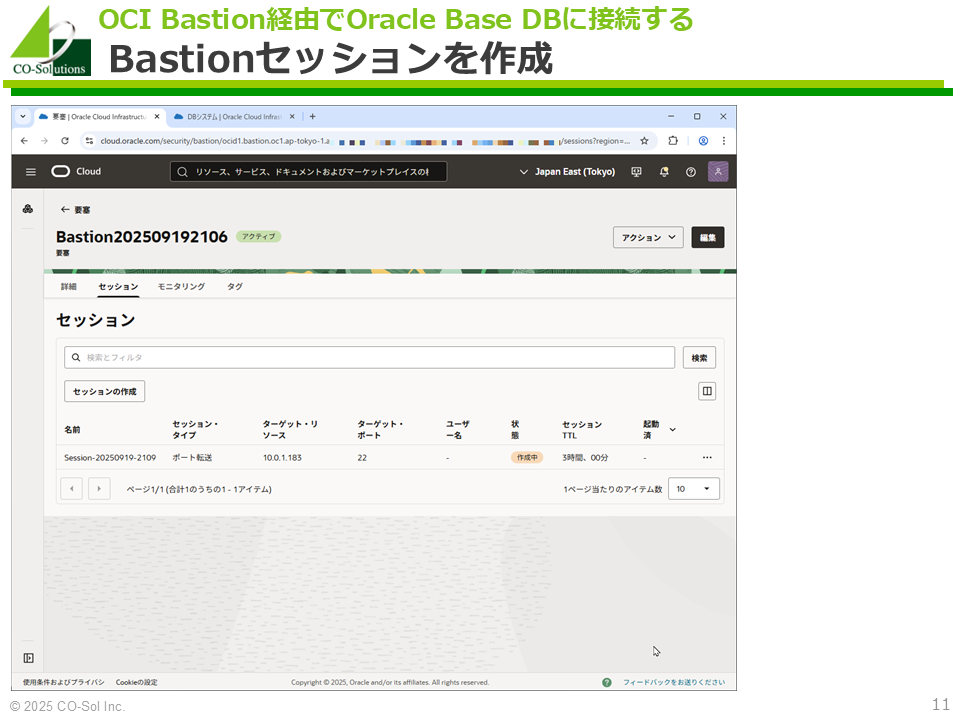This screenshot has height=720, width=960.
Task: Click the ポート転送 session type cell
Action: [192, 457]
